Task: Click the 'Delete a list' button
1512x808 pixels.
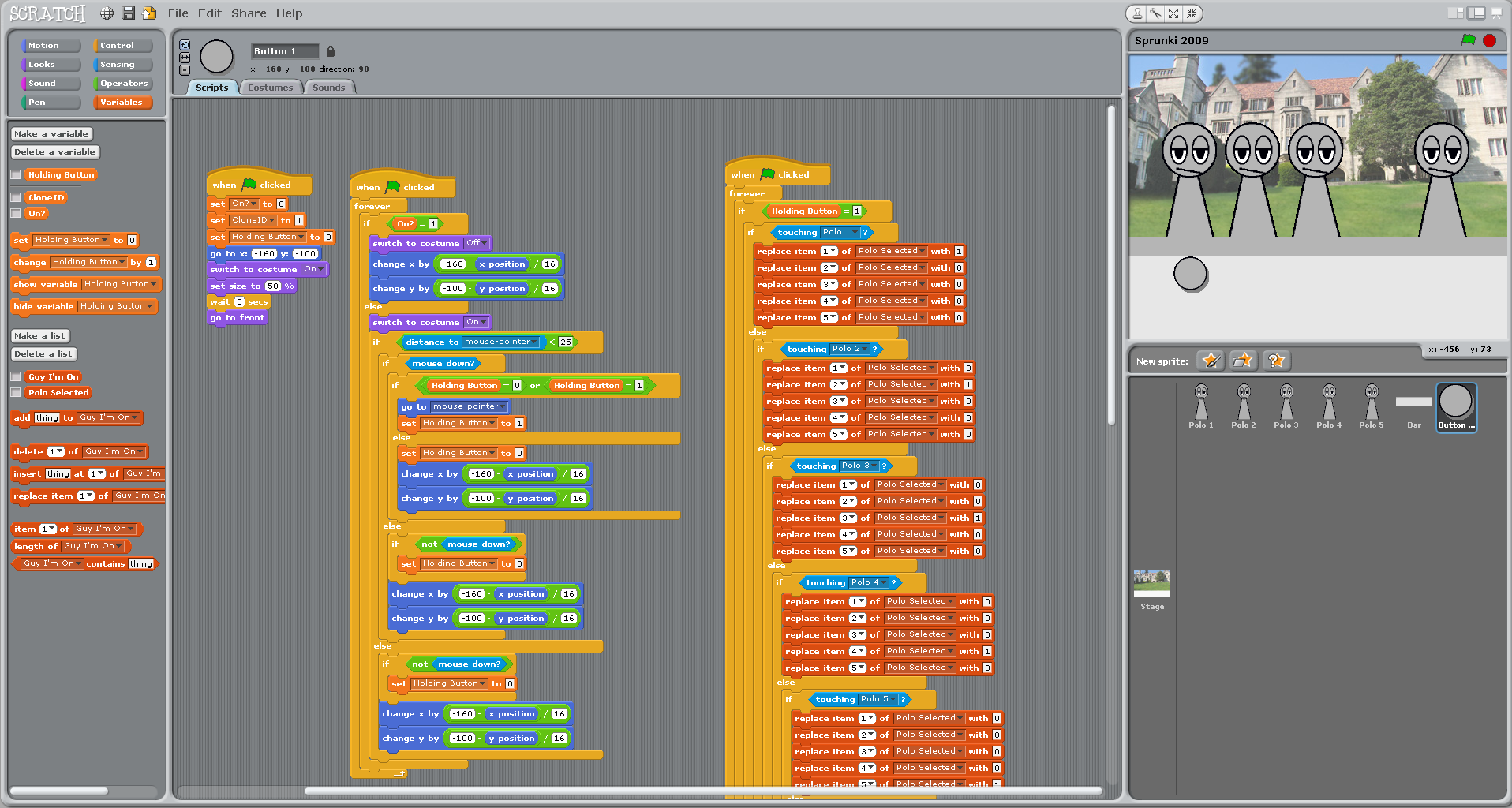Action: [43, 354]
